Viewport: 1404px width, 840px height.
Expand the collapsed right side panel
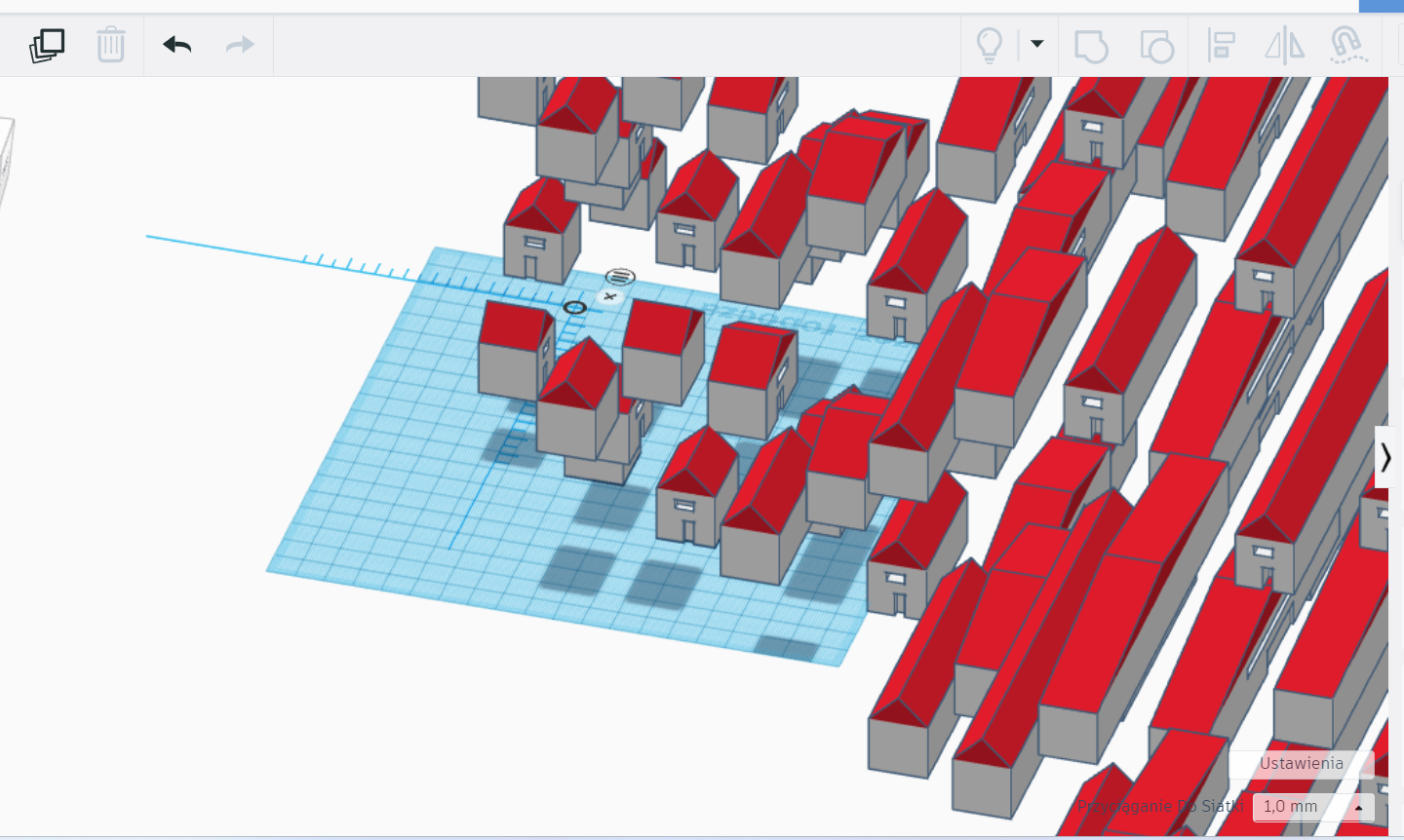(1385, 456)
